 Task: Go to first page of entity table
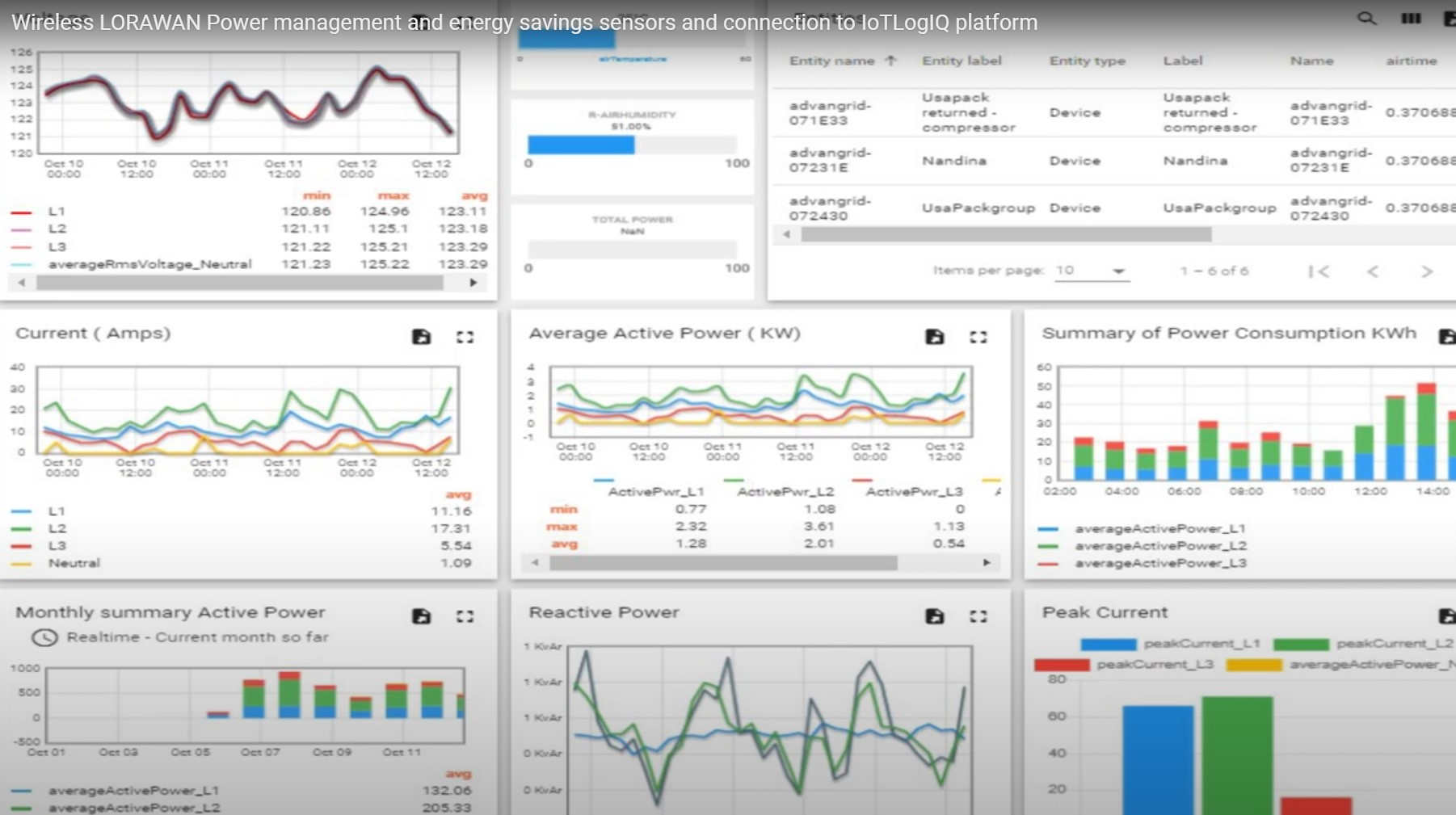[x=1319, y=271]
